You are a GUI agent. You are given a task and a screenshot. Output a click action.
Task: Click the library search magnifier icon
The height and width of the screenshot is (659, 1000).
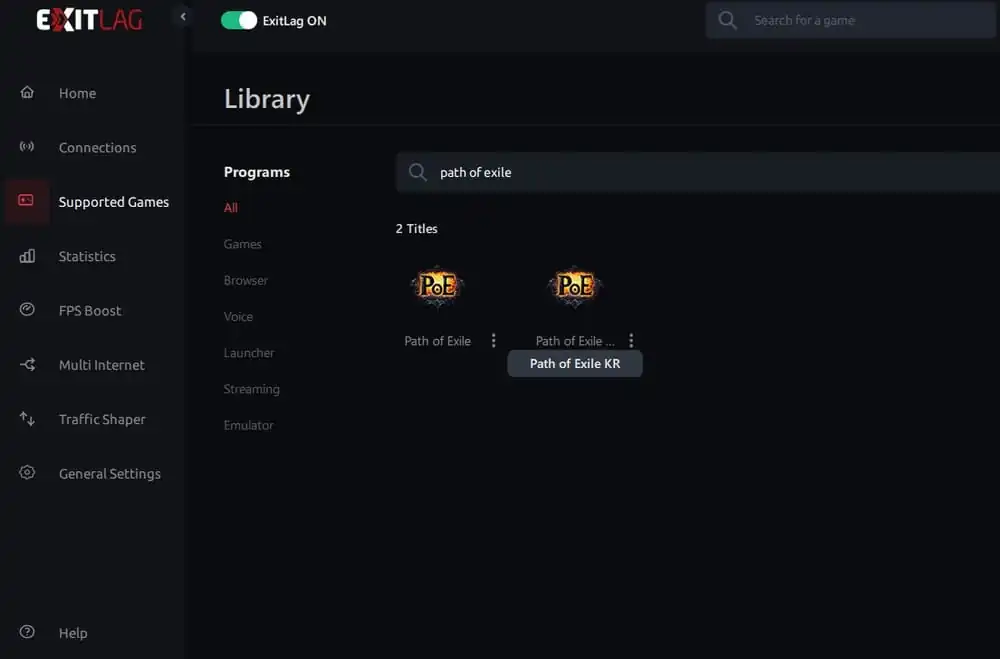pos(418,172)
